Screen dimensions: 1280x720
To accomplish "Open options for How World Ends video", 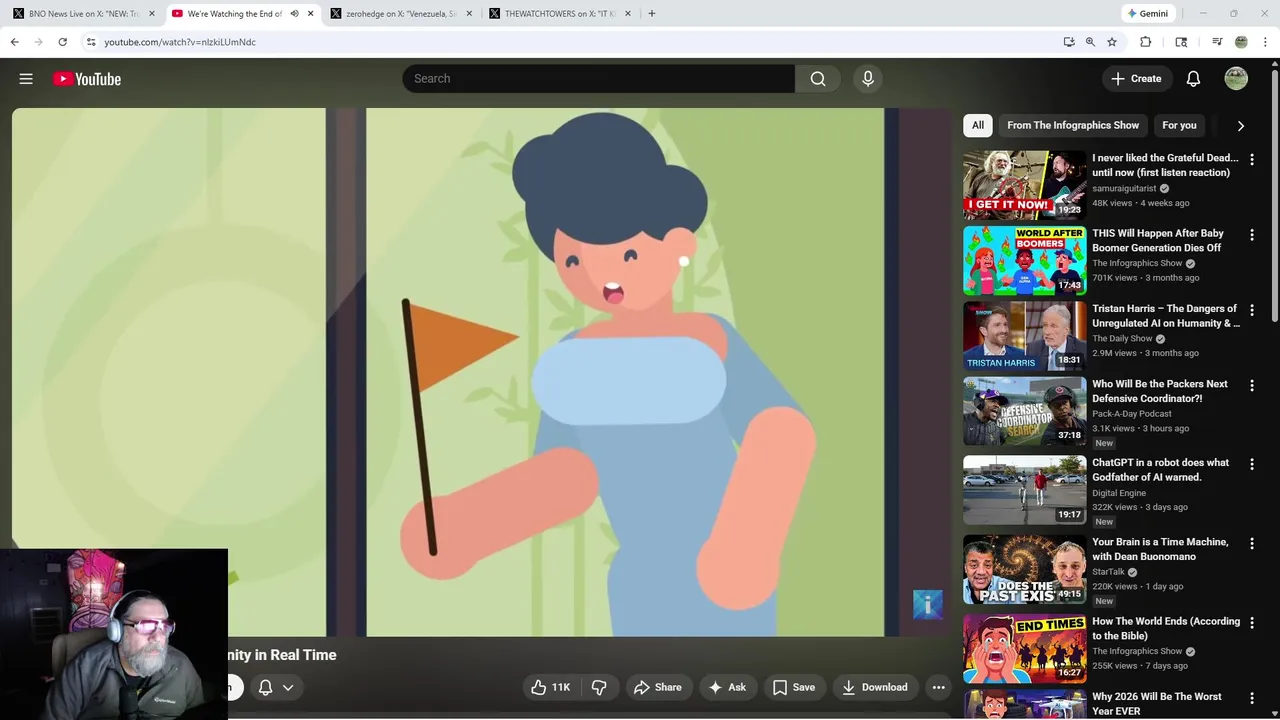I will point(1251,622).
